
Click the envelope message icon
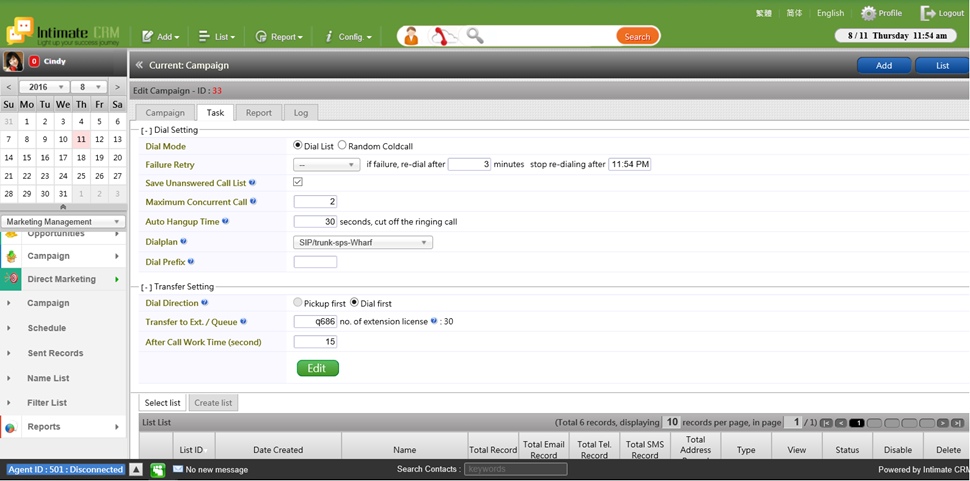pos(178,469)
